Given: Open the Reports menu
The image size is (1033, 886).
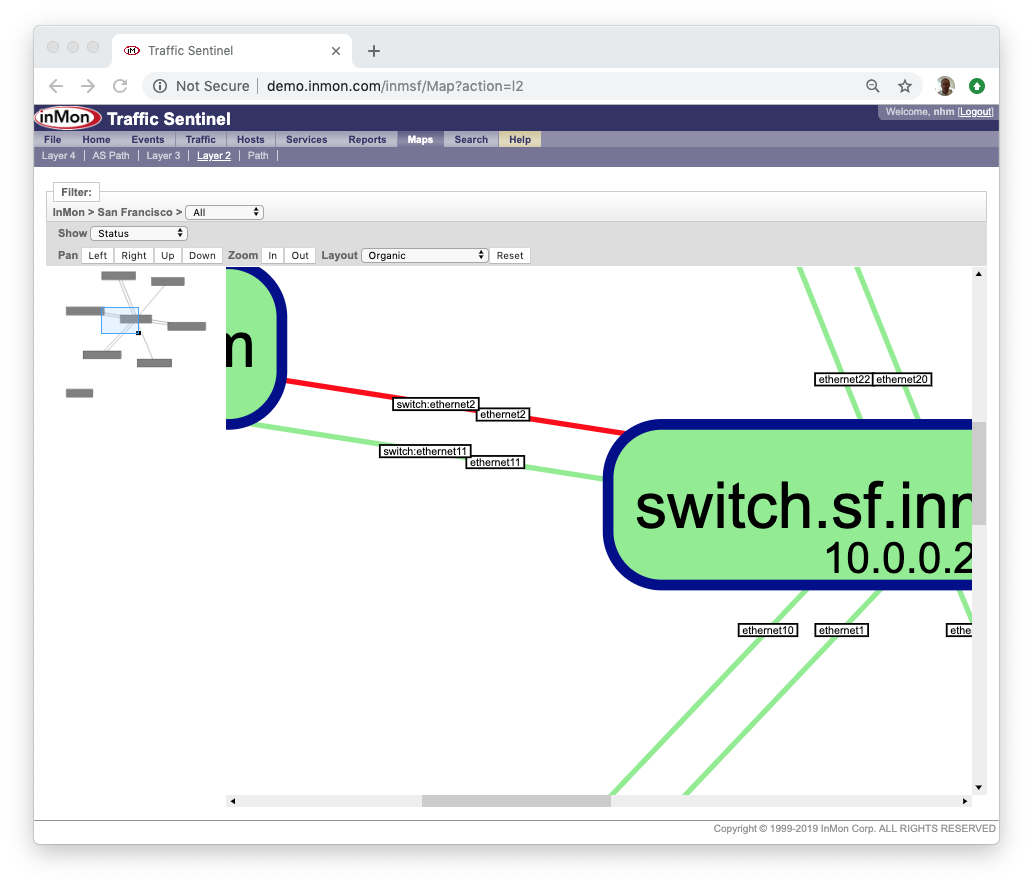Looking at the screenshot, I should coord(367,140).
